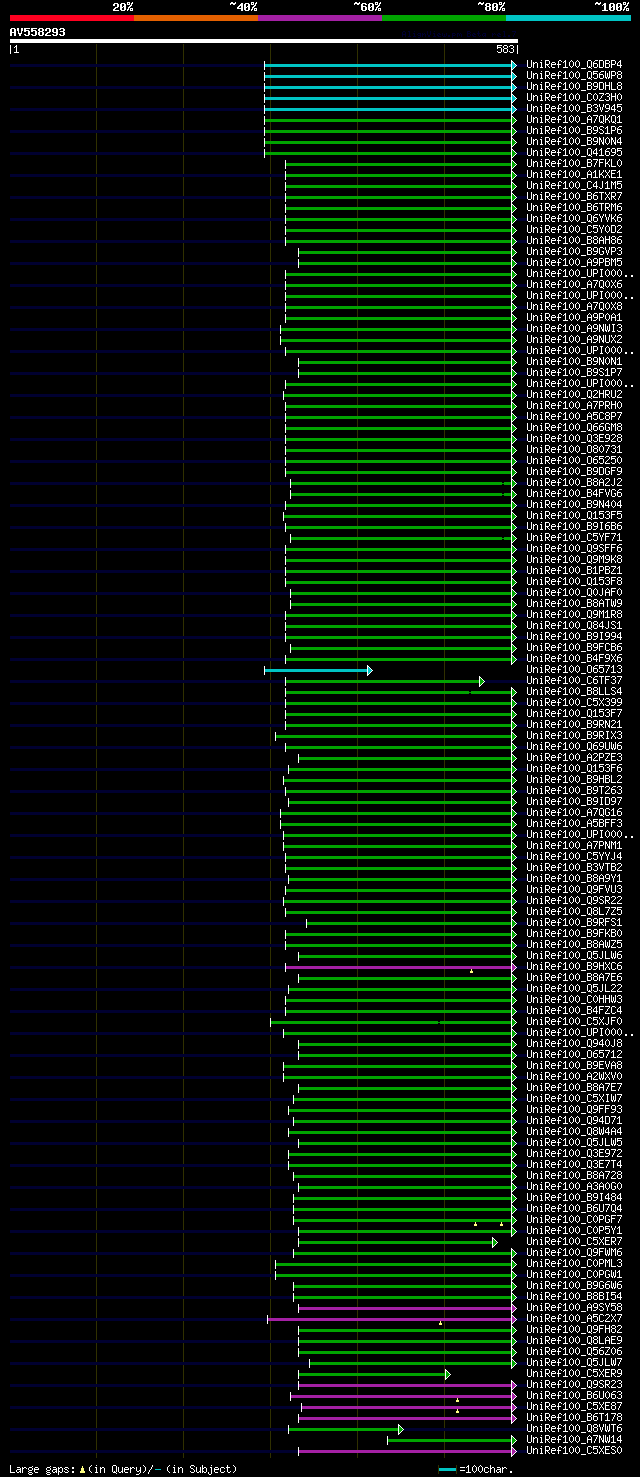This screenshot has width=640, height=1477.
Task: Select the UniRef100_A9SY58 label
Action: [574, 1307]
